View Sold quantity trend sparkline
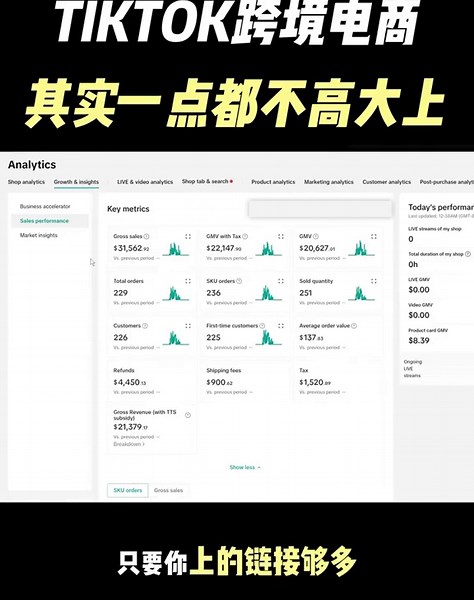 [362, 293]
